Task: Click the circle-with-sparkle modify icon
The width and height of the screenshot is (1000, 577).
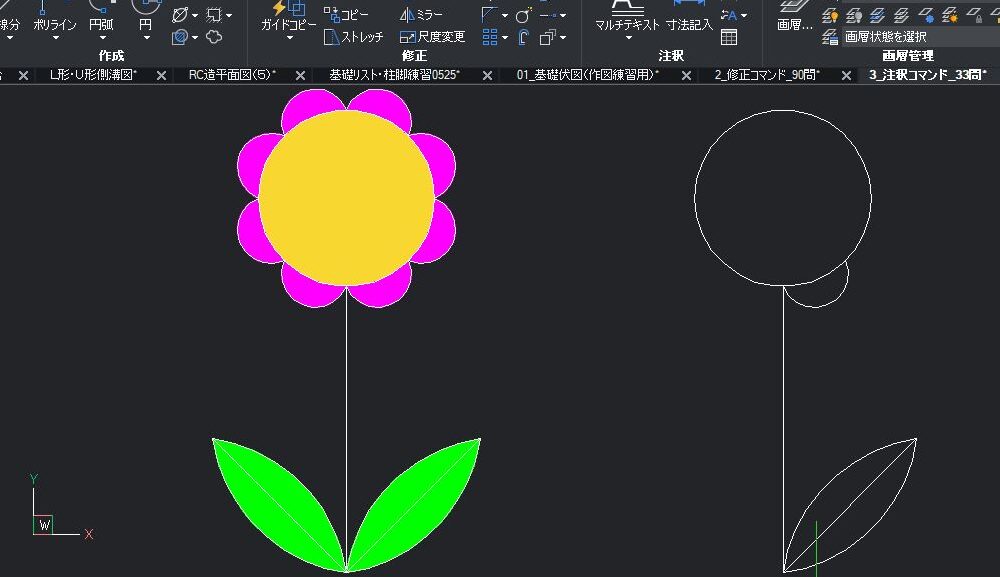Action: tap(524, 15)
